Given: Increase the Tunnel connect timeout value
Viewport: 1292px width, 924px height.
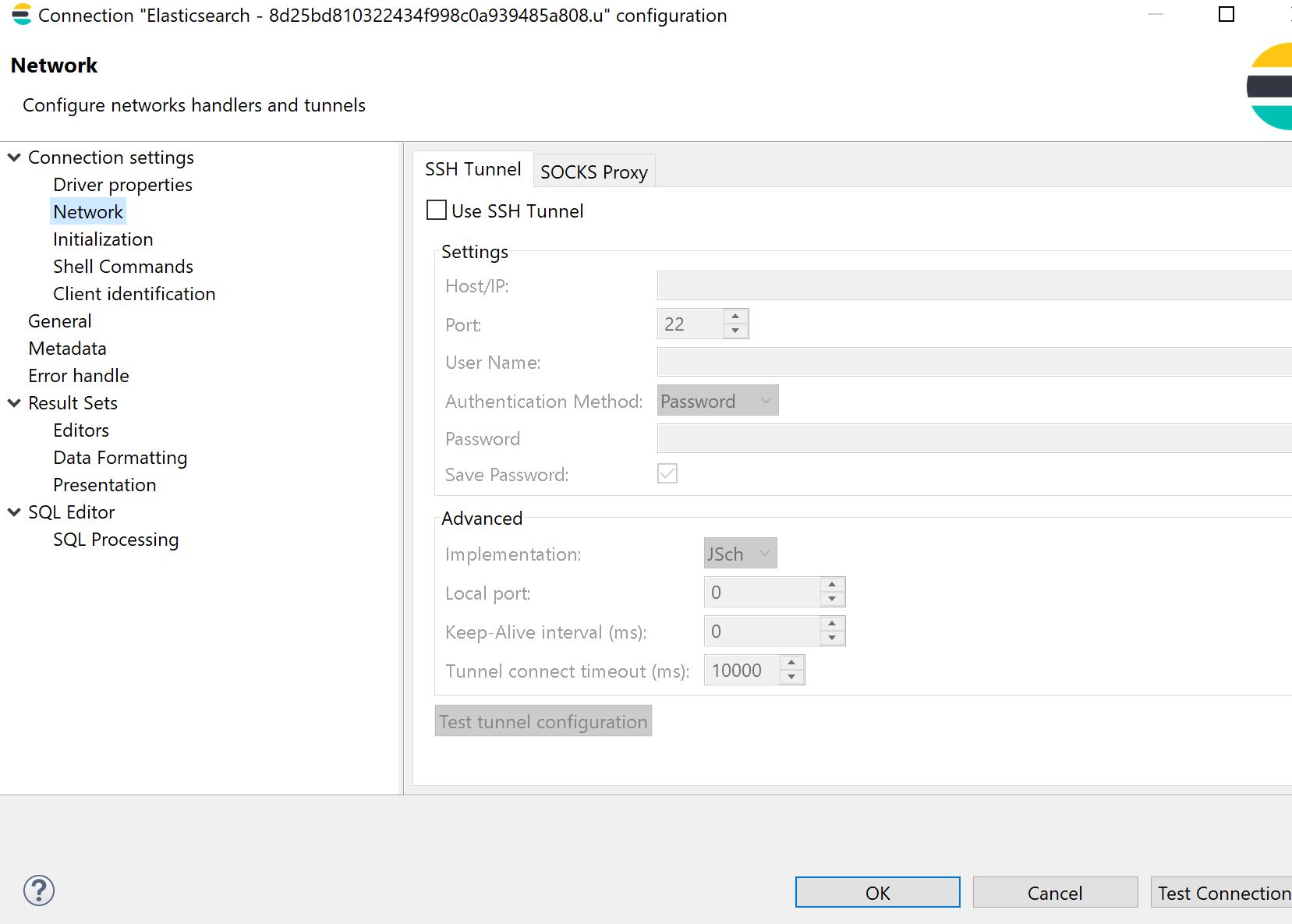Looking at the screenshot, I should coord(791,663).
